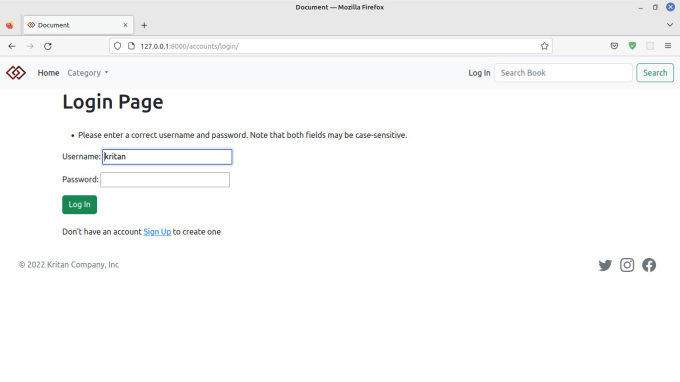Click Log In link in navbar
This screenshot has height=382, width=680.
pyautogui.click(x=479, y=73)
